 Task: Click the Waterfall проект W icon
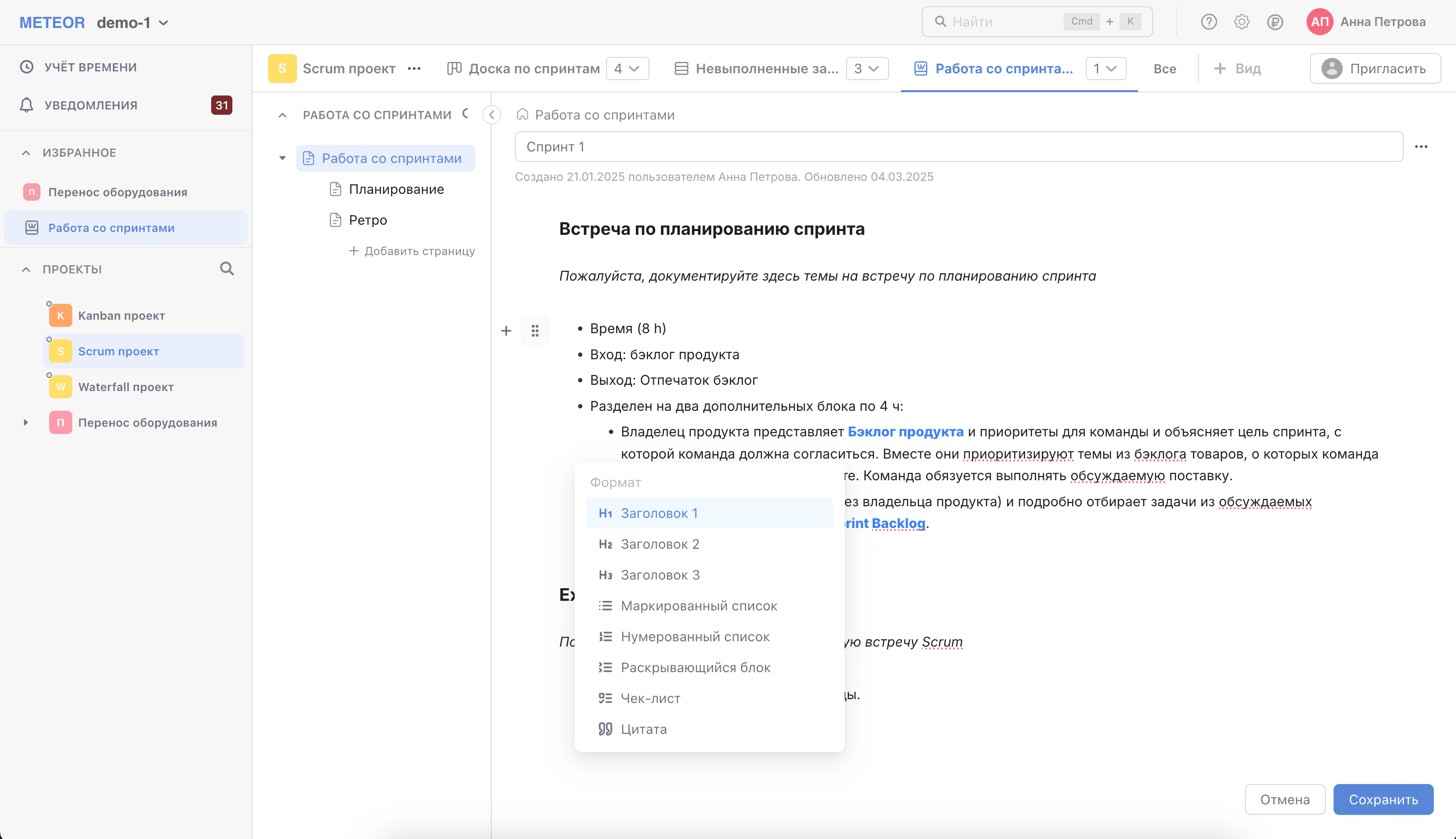(x=60, y=387)
